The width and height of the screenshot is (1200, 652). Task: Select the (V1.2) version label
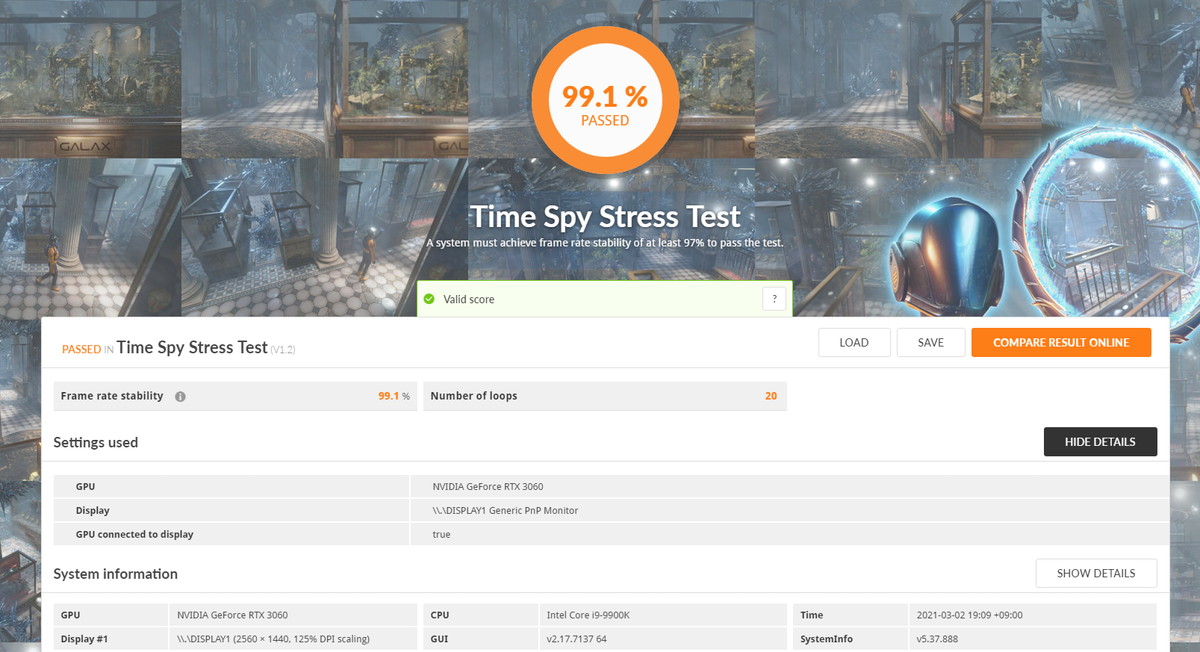[283, 350]
